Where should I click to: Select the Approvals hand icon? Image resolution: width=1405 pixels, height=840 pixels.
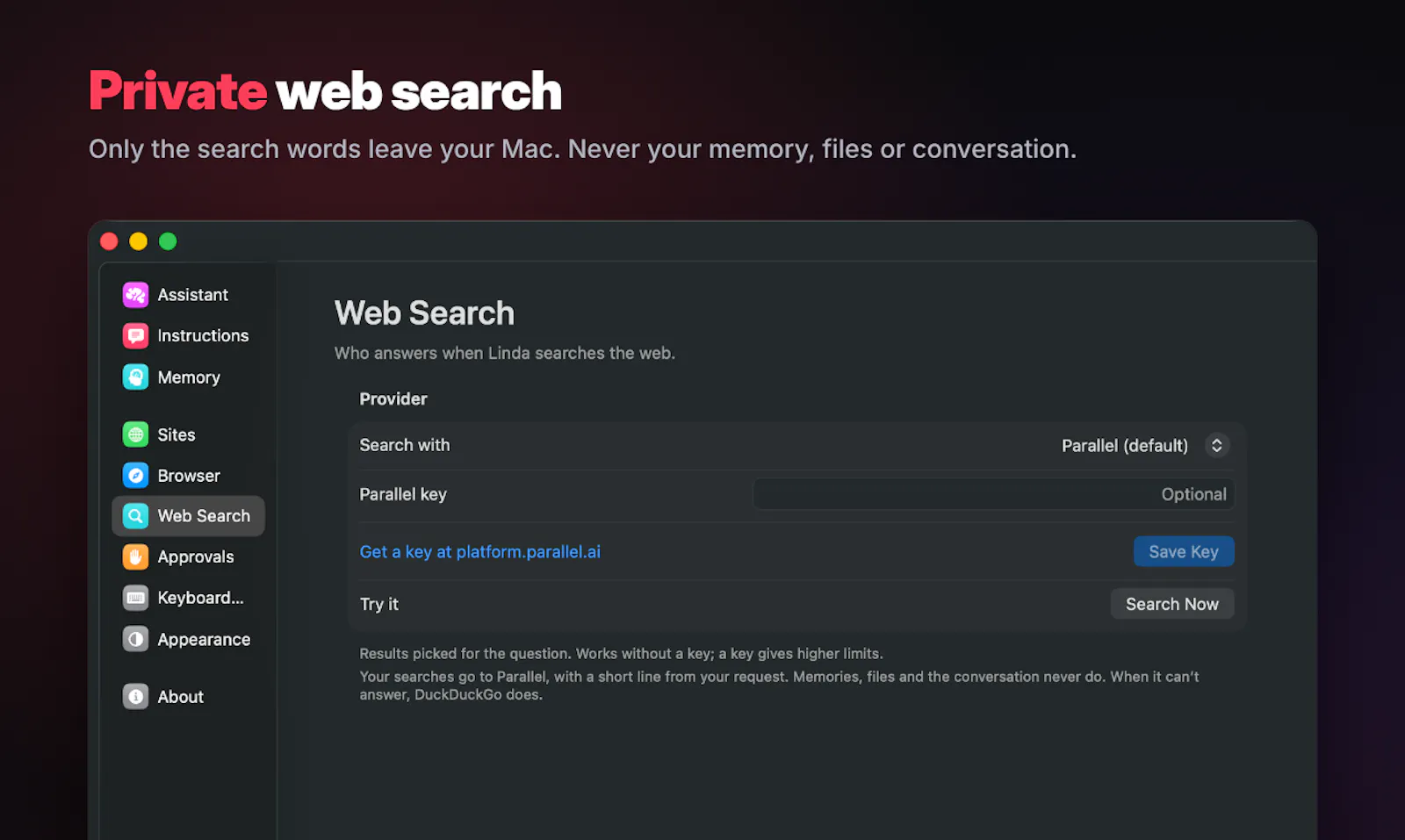[x=135, y=556]
